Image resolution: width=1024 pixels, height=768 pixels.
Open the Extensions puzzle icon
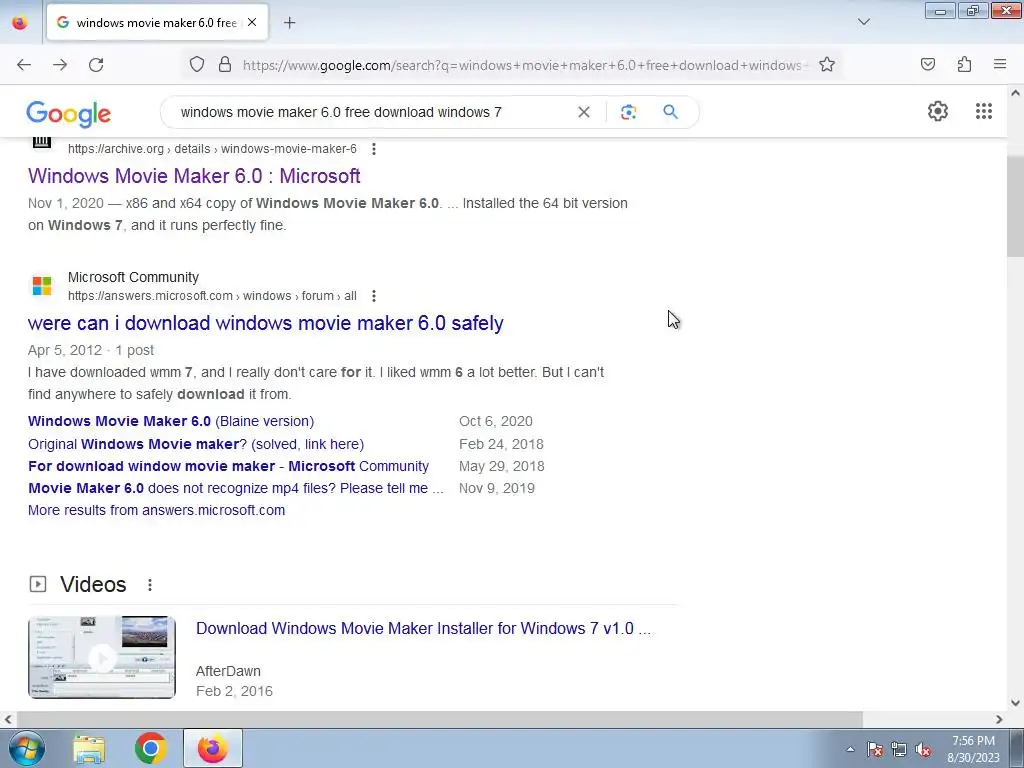click(x=964, y=65)
